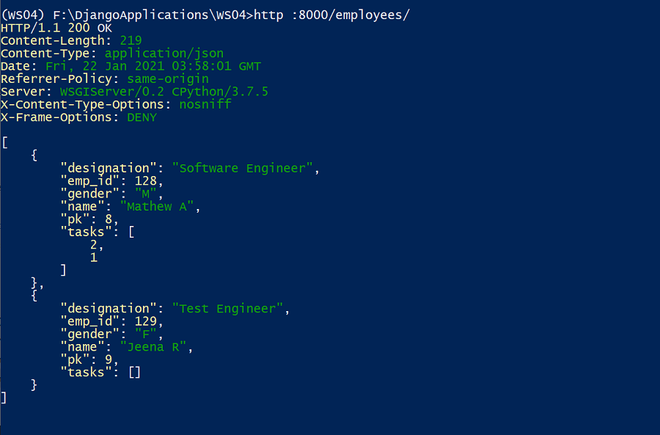Select the emp_id value 129
660x435 pixels.
[146, 322]
